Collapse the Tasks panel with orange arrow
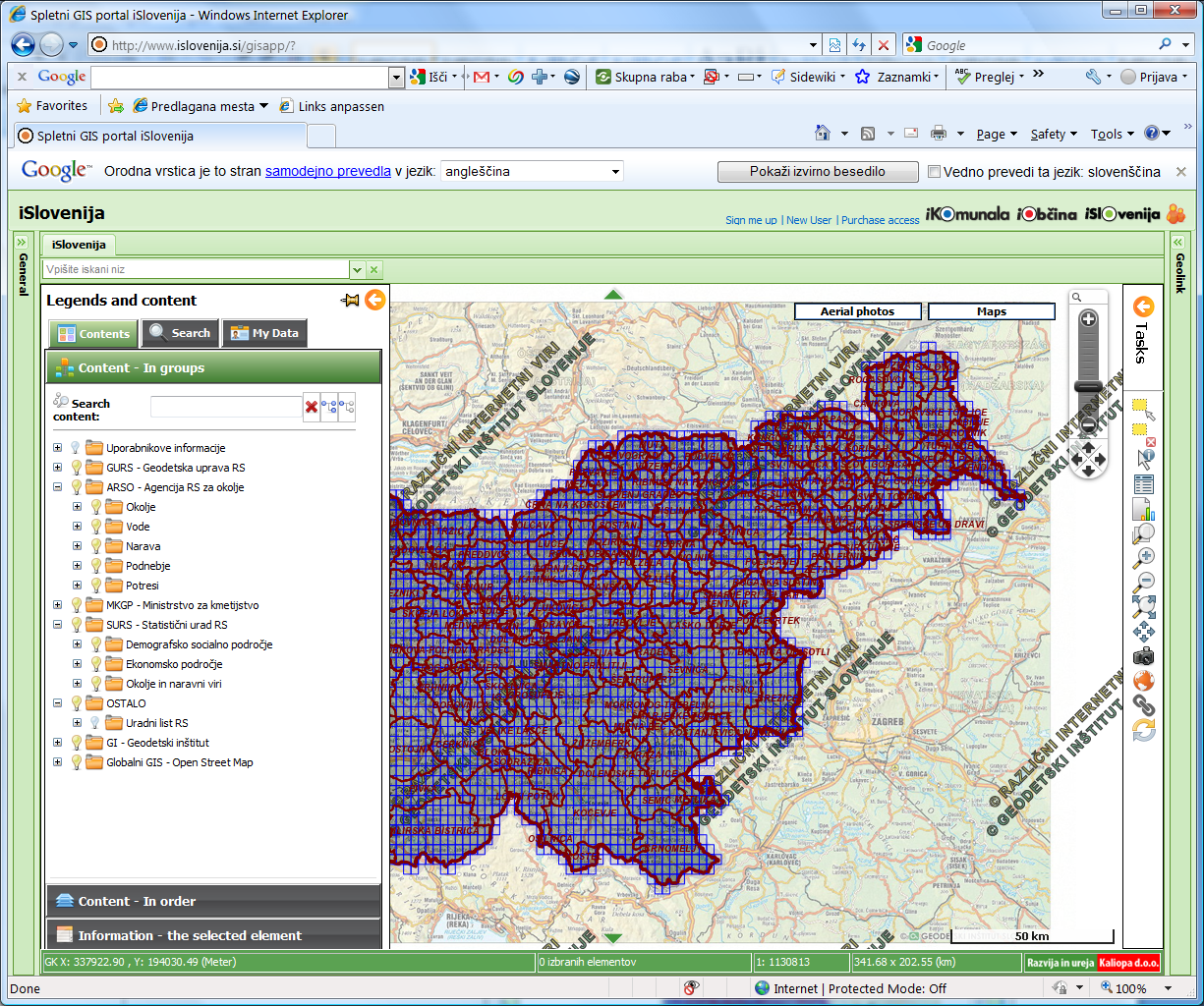This screenshot has width=1204, height=1006. (1143, 307)
